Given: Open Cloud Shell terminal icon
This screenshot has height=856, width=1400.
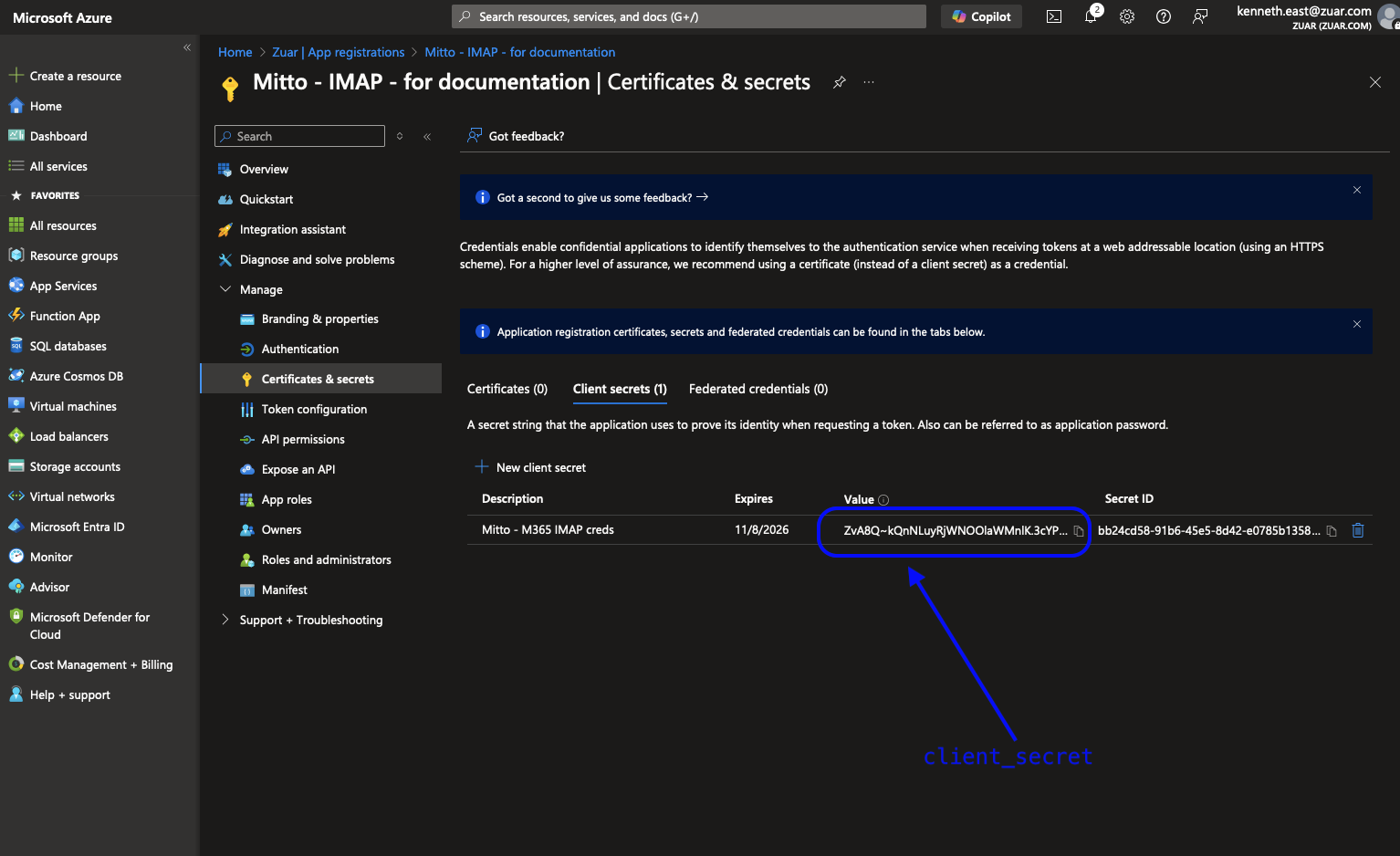Looking at the screenshot, I should pos(1054,16).
